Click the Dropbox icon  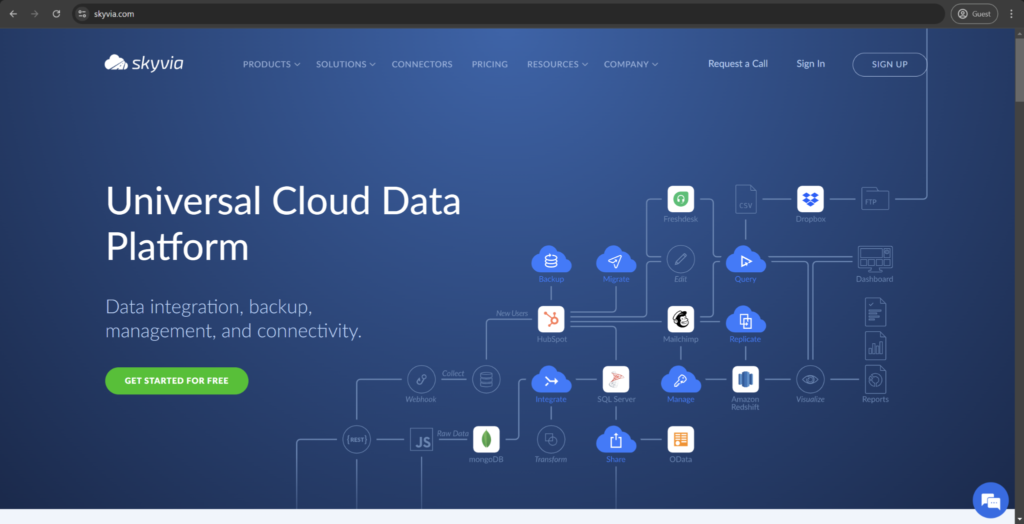click(x=810, y=199)
